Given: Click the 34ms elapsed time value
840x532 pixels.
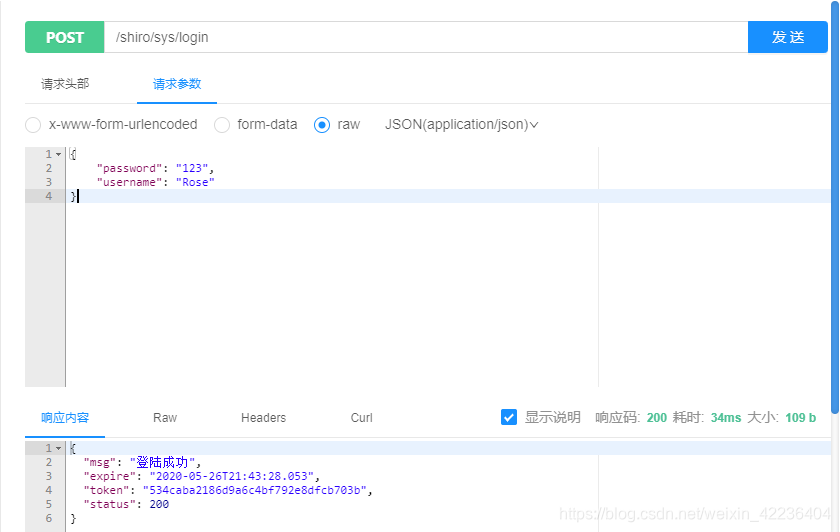Looking at the screenshot, I should pos(726,418).
